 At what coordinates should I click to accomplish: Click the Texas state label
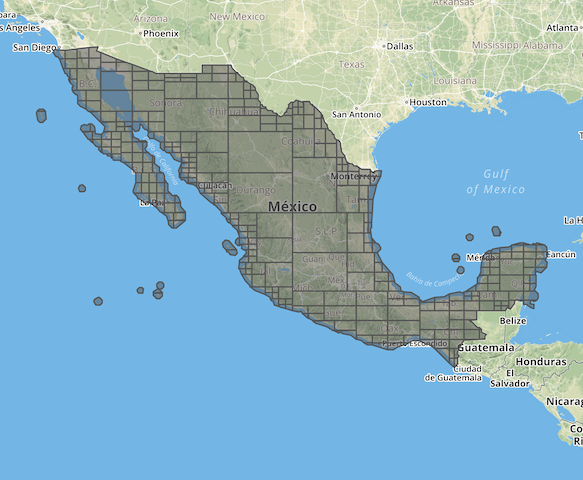tap(351, 65)
